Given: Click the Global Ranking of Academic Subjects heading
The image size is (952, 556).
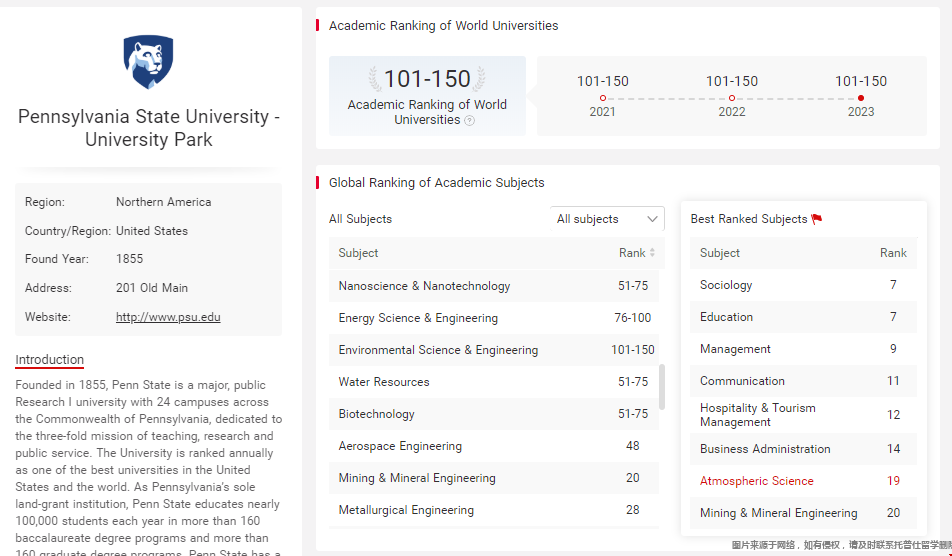Looking at the screenshot, I should 437,183.
